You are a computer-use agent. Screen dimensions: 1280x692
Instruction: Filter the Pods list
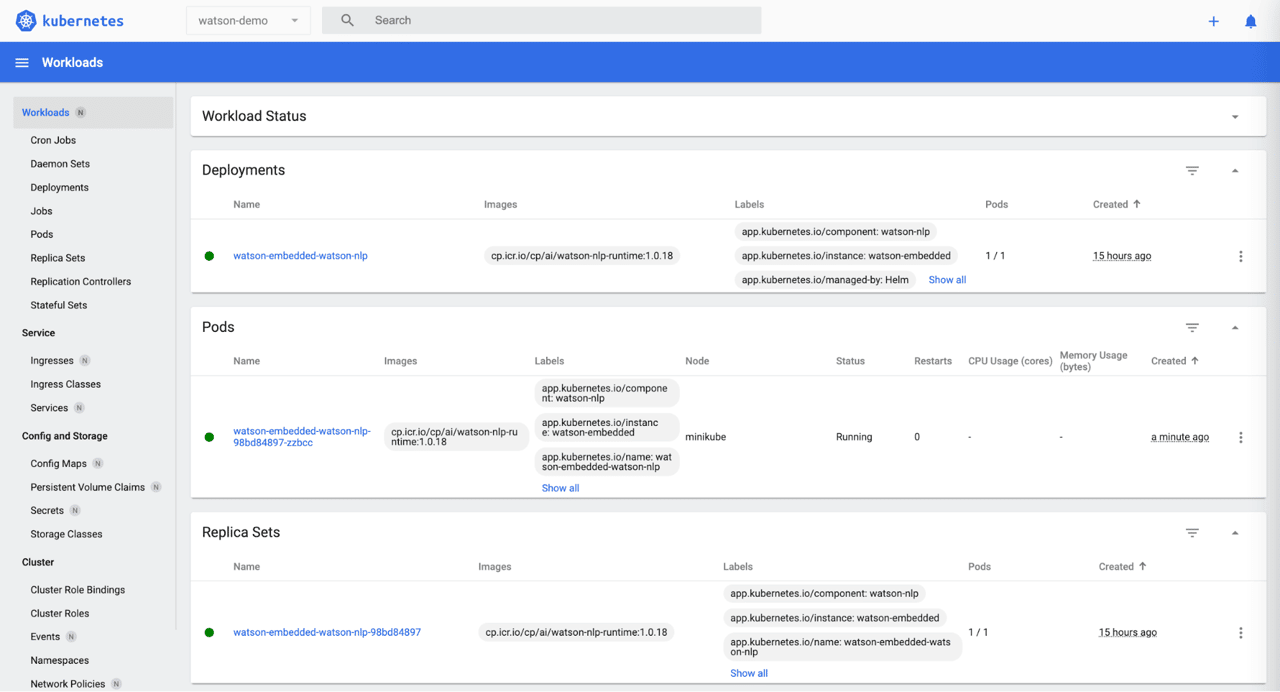tap(1192, 328)
